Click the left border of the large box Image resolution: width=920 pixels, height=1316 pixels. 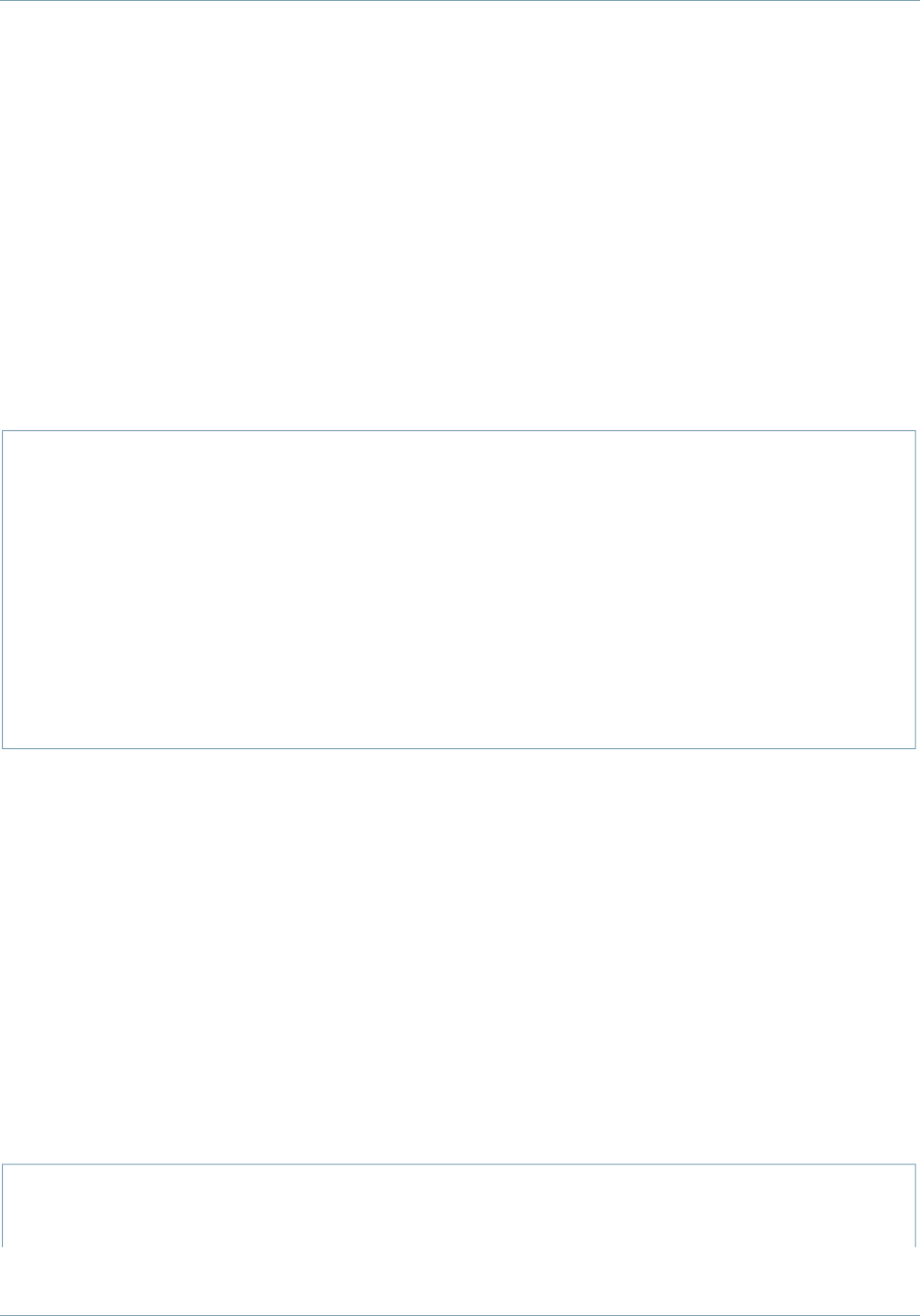click(x=2, y=589)
